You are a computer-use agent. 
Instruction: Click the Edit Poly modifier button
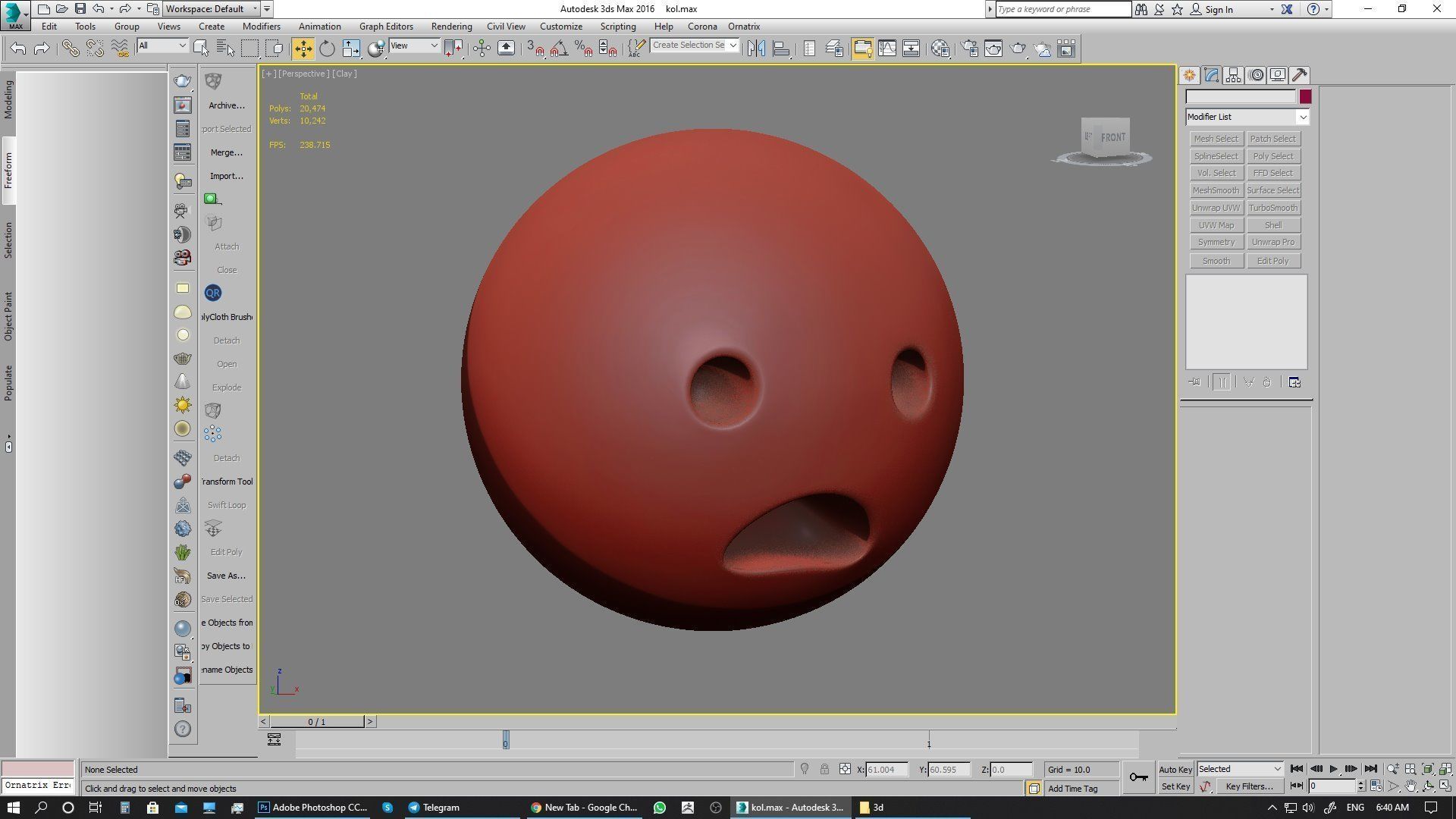pos(1273,261)
